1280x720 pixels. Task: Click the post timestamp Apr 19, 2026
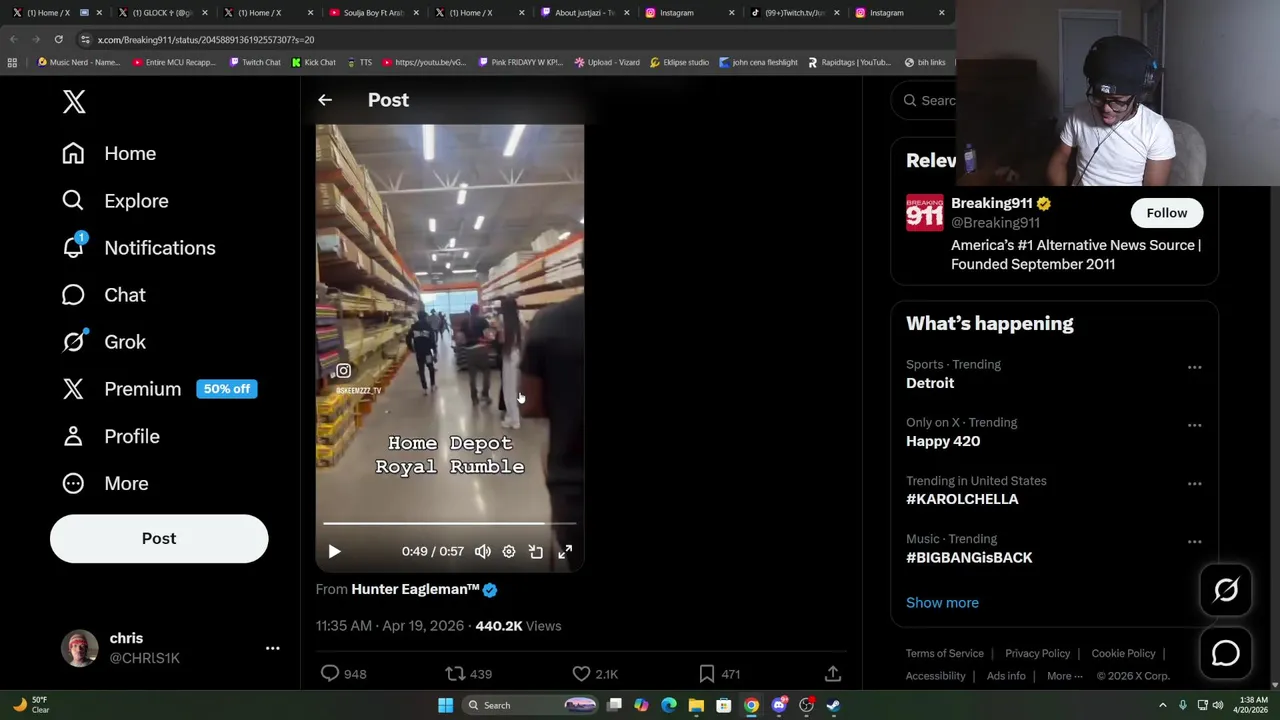click(x=390, y=626)
